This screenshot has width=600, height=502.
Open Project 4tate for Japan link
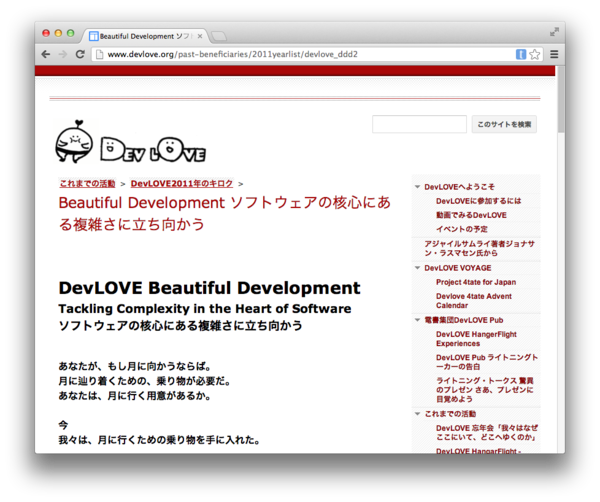(x=476, y=282)
